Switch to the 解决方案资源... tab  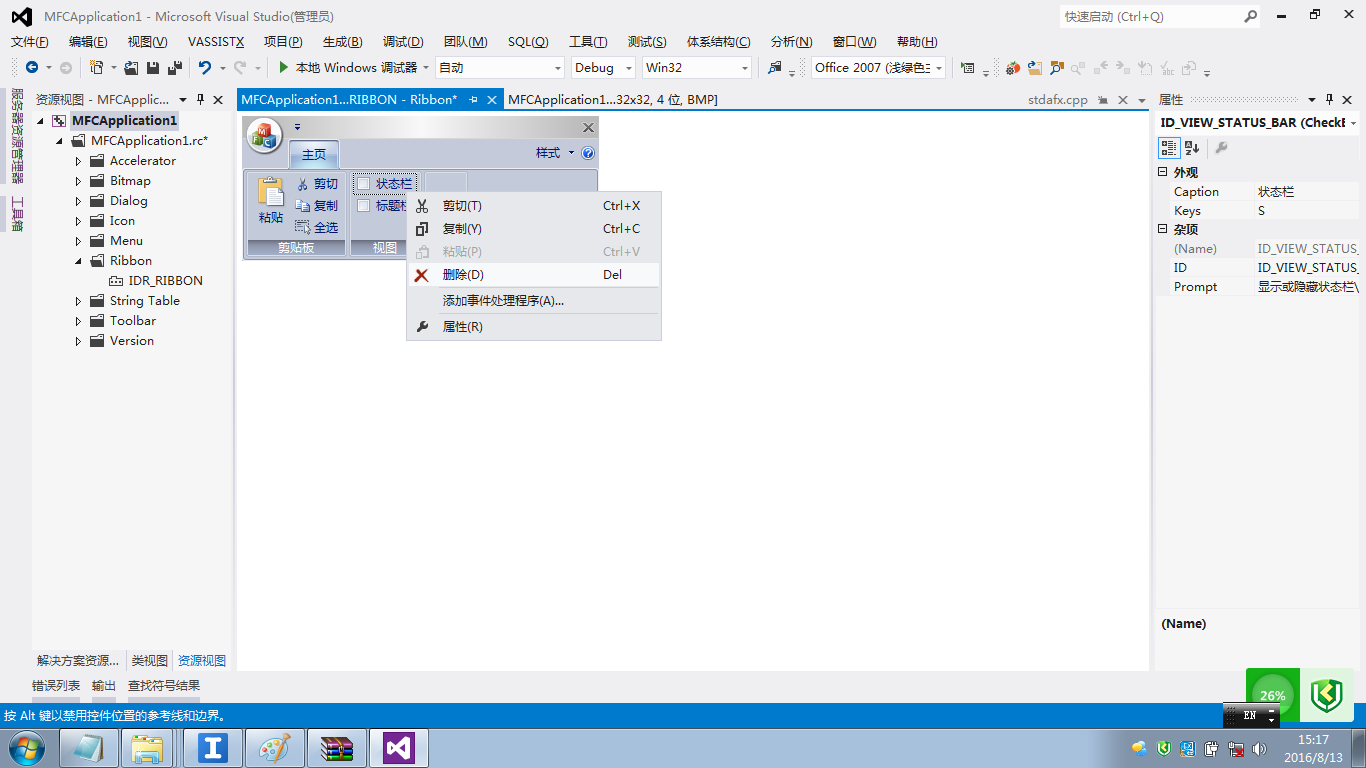tap(78, 661)
